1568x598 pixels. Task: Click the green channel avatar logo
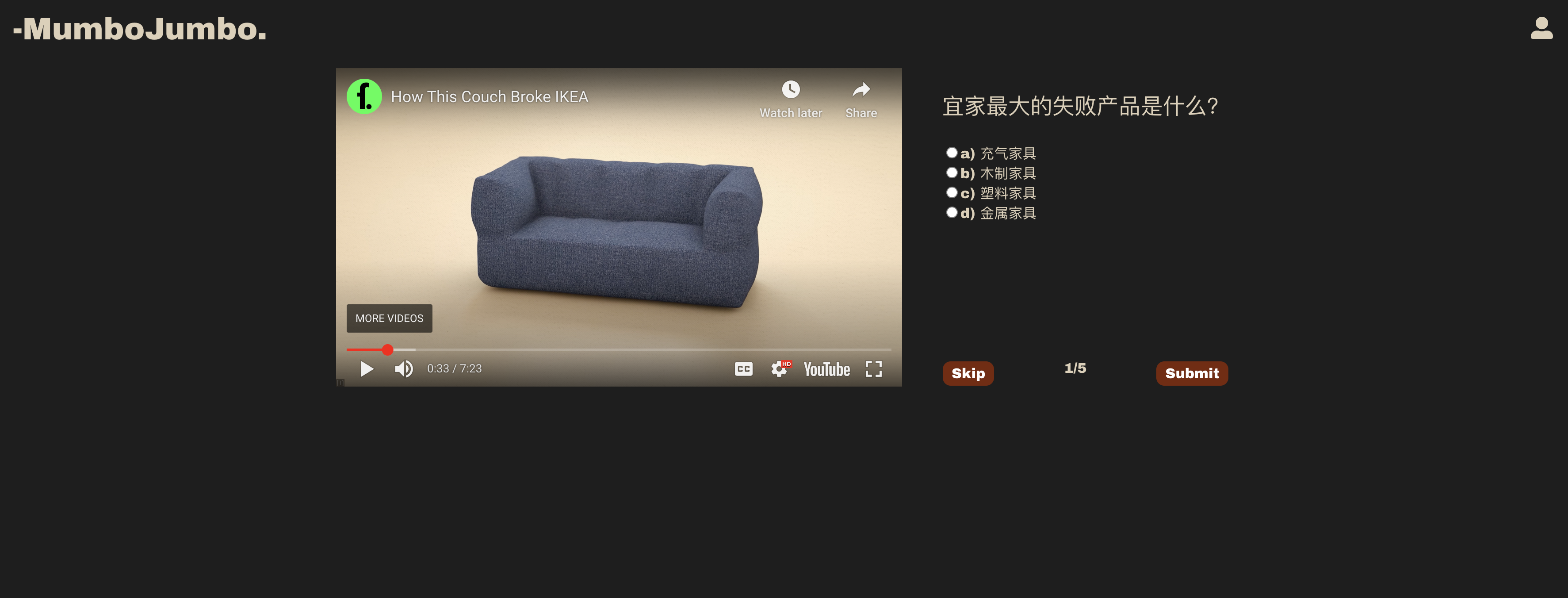364,96
